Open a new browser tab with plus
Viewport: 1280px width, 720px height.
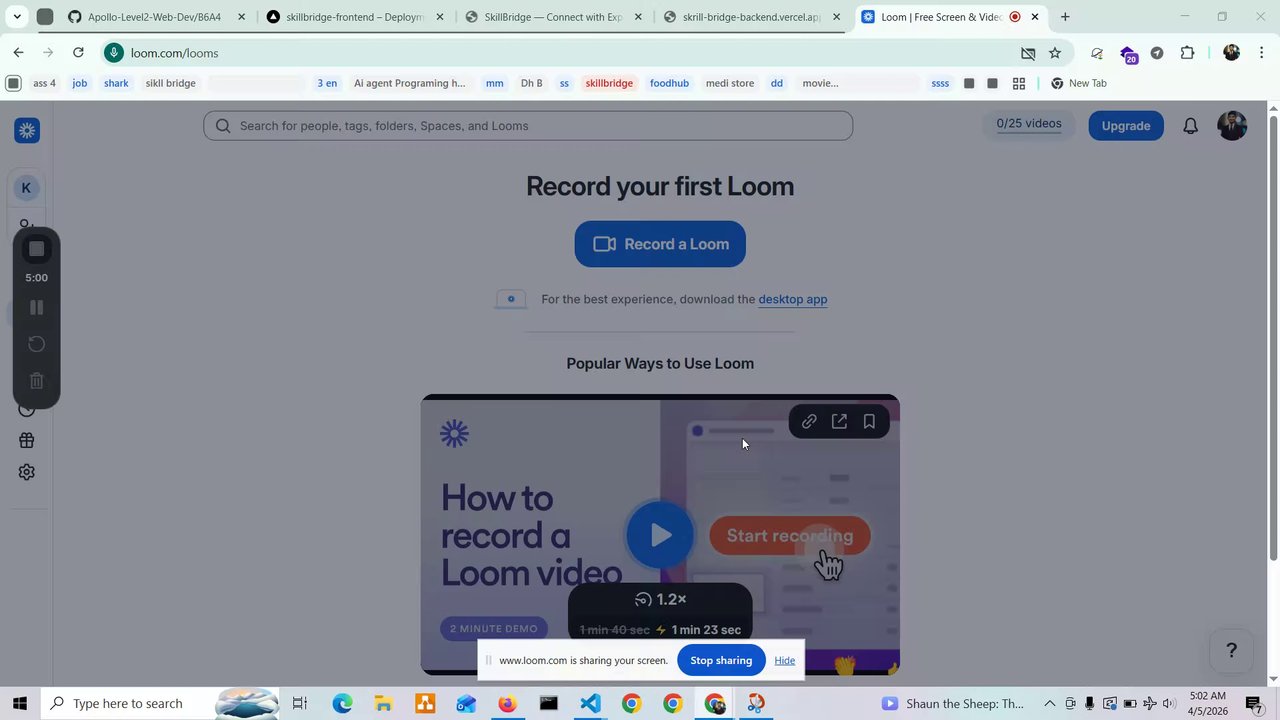coord(1065,17)
